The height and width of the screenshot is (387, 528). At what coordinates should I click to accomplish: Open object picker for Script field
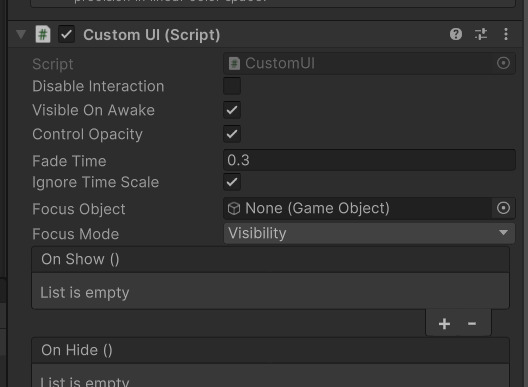(503, 63)
